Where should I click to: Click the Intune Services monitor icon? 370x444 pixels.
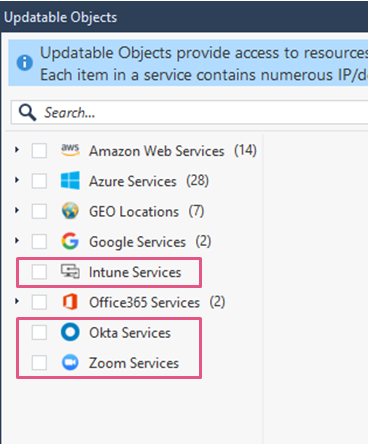point(70,271)
